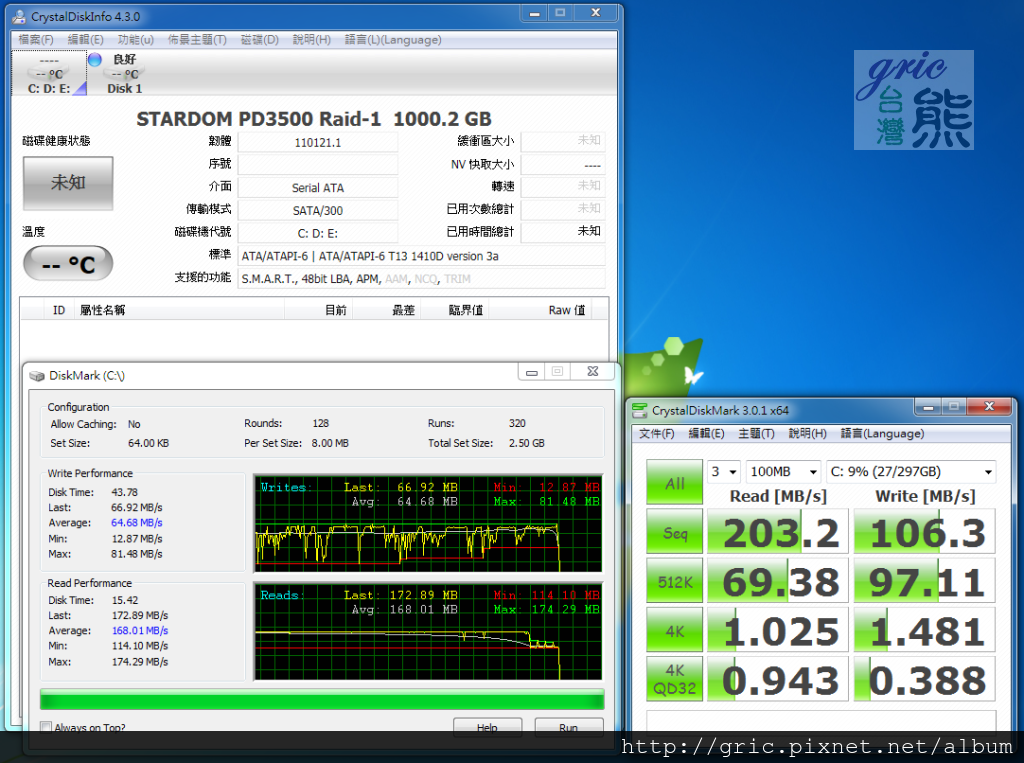Open the 功能(u) menu in CrystalDiskInfo
This screenshot has width=1024, height=763.
pyautogui.click(x=136, y=40)
